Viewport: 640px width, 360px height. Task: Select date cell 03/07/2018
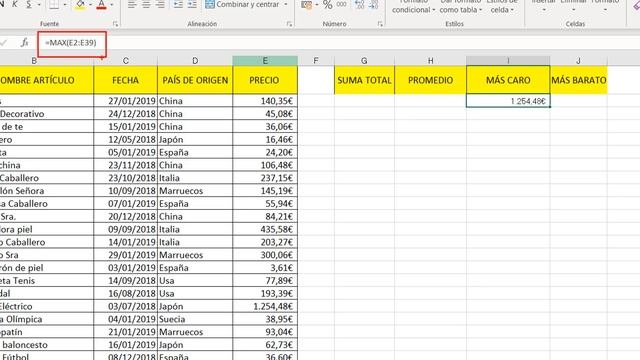[125, 306]
